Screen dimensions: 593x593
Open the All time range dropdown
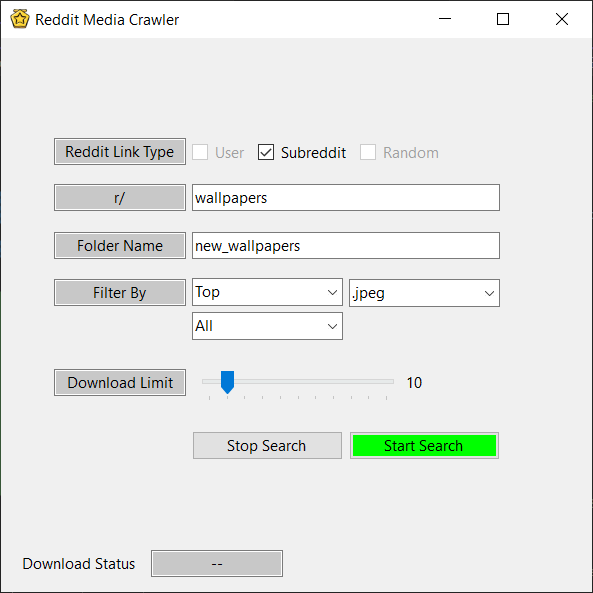pyautogui.click(x=267, y=326)
